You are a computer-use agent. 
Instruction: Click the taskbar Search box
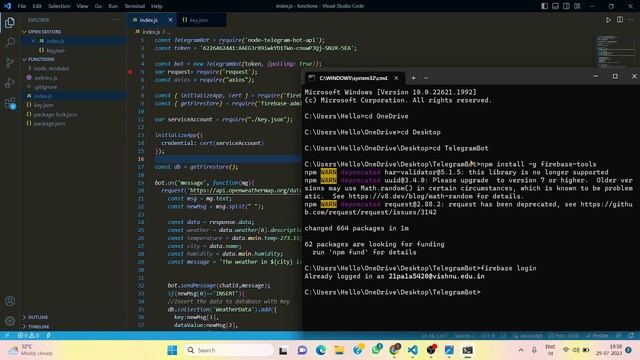tap(229, 350)
